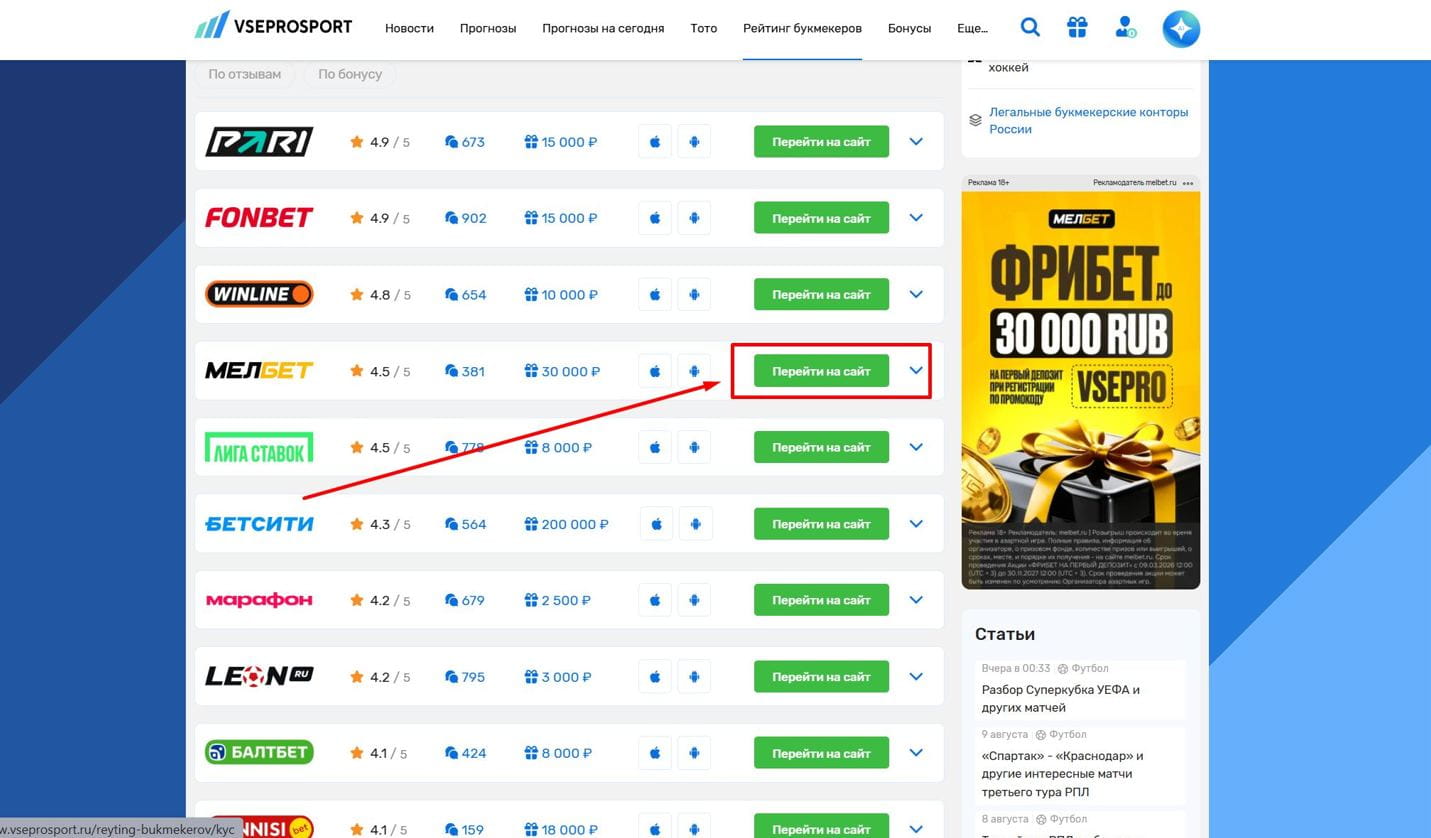Expand the Мелбет row chevron

pyautogui.click(x=916, y=371)
